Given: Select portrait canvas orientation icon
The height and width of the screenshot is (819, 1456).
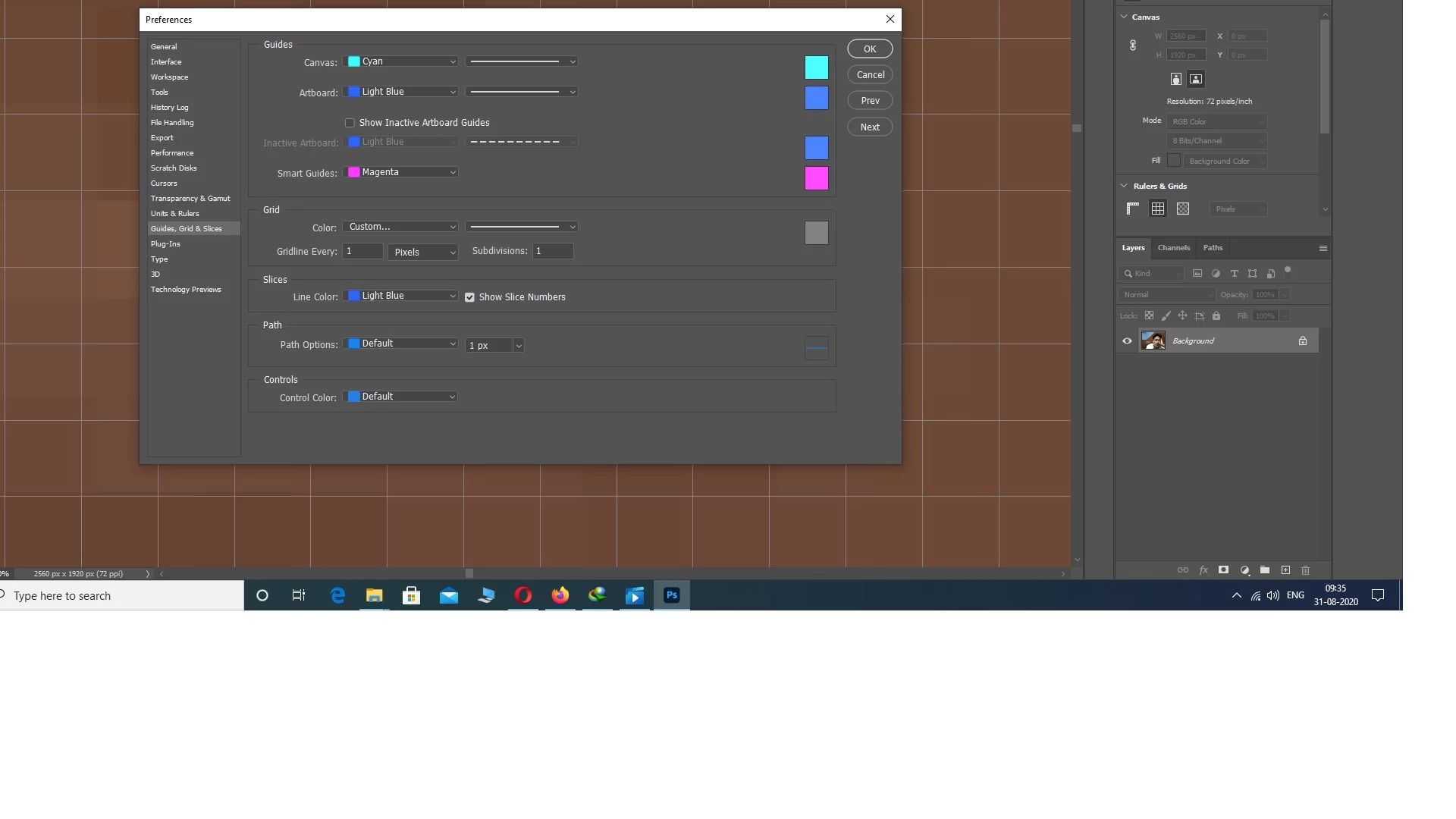Looking at the screenshot, I should (1176, 80).
